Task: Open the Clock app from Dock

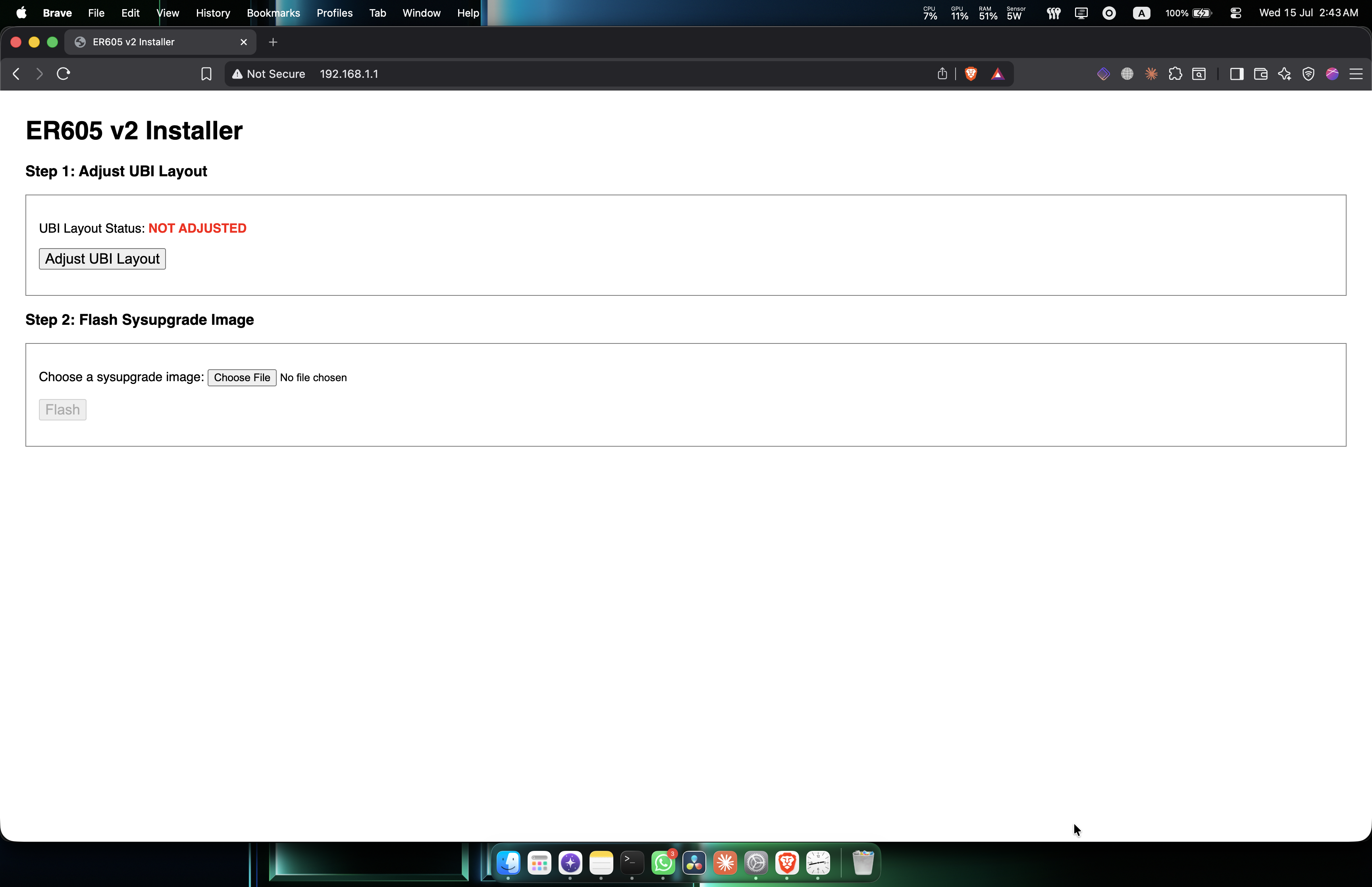Action: click(x=818, y=863)
